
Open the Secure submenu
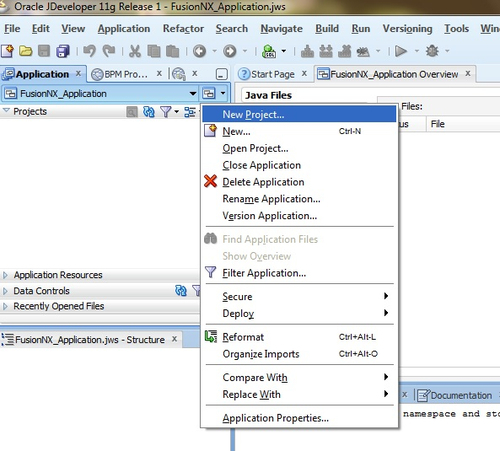pos(299,296)
